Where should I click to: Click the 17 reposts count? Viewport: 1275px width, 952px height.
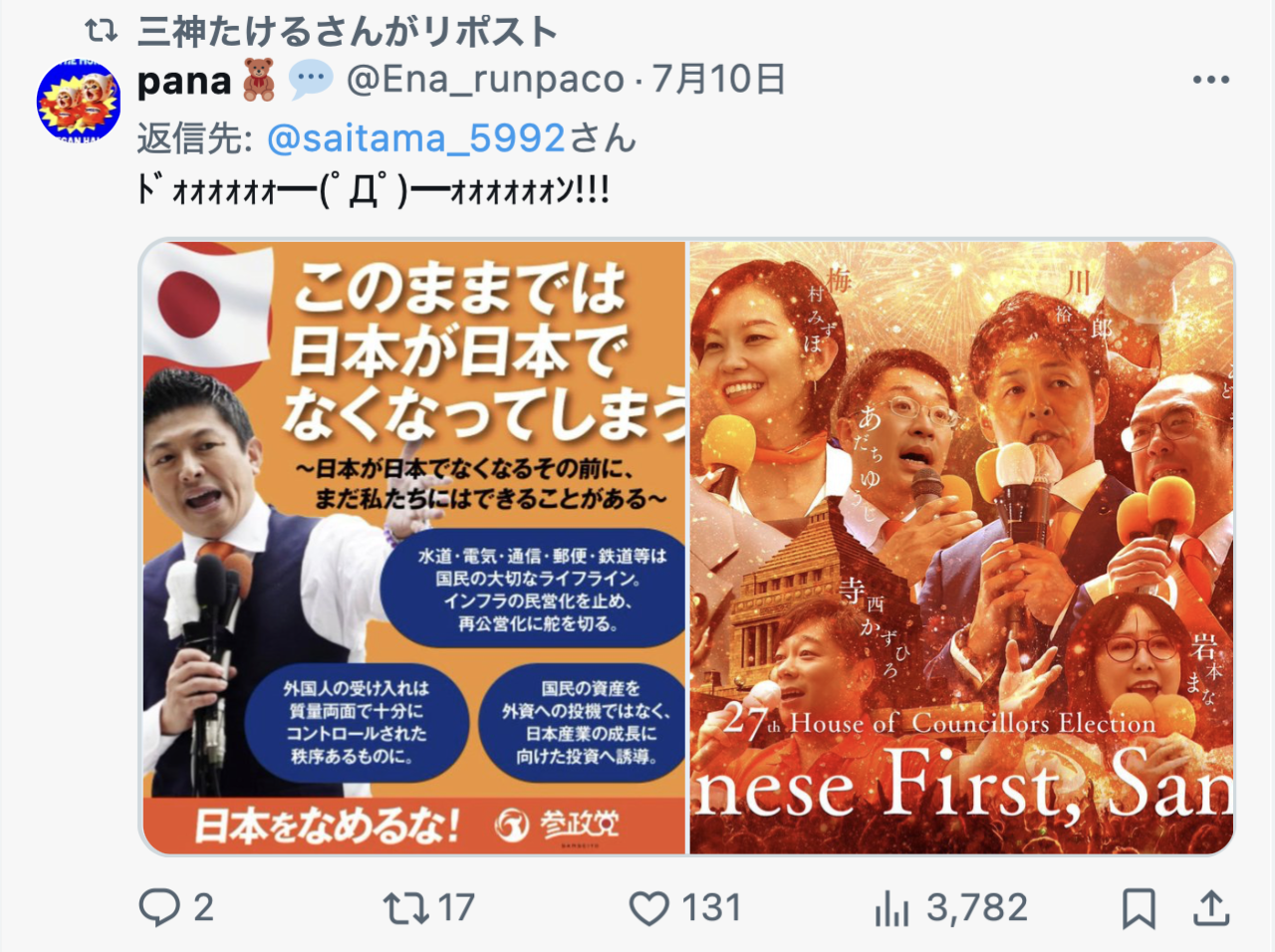pos(455,908)
